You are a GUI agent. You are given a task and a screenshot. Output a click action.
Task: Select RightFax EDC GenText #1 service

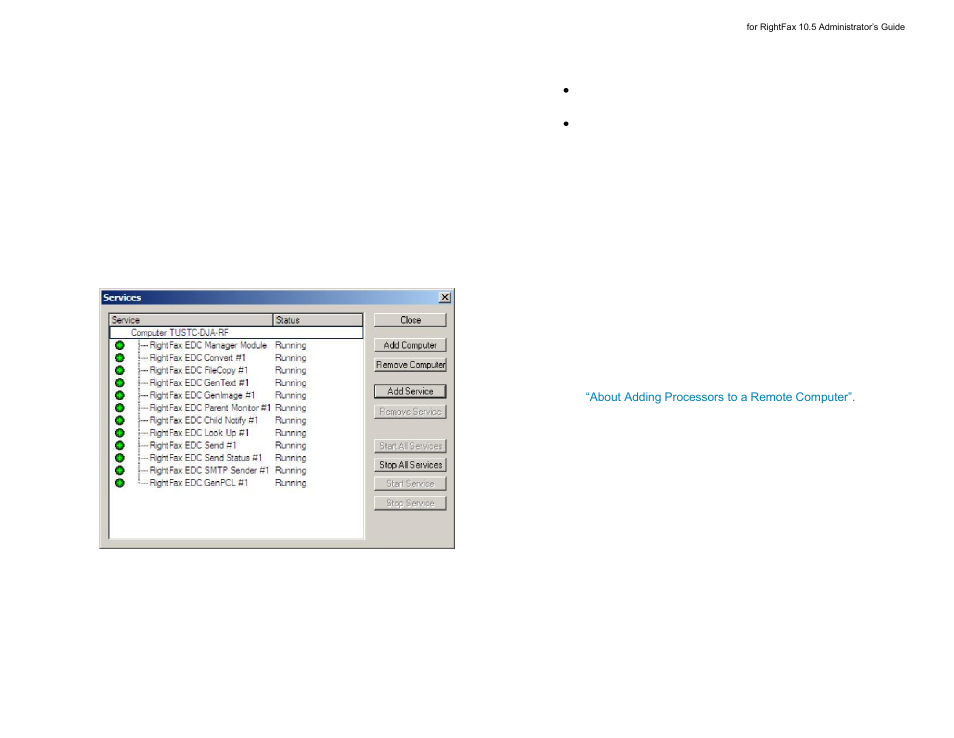pos(199,383)
